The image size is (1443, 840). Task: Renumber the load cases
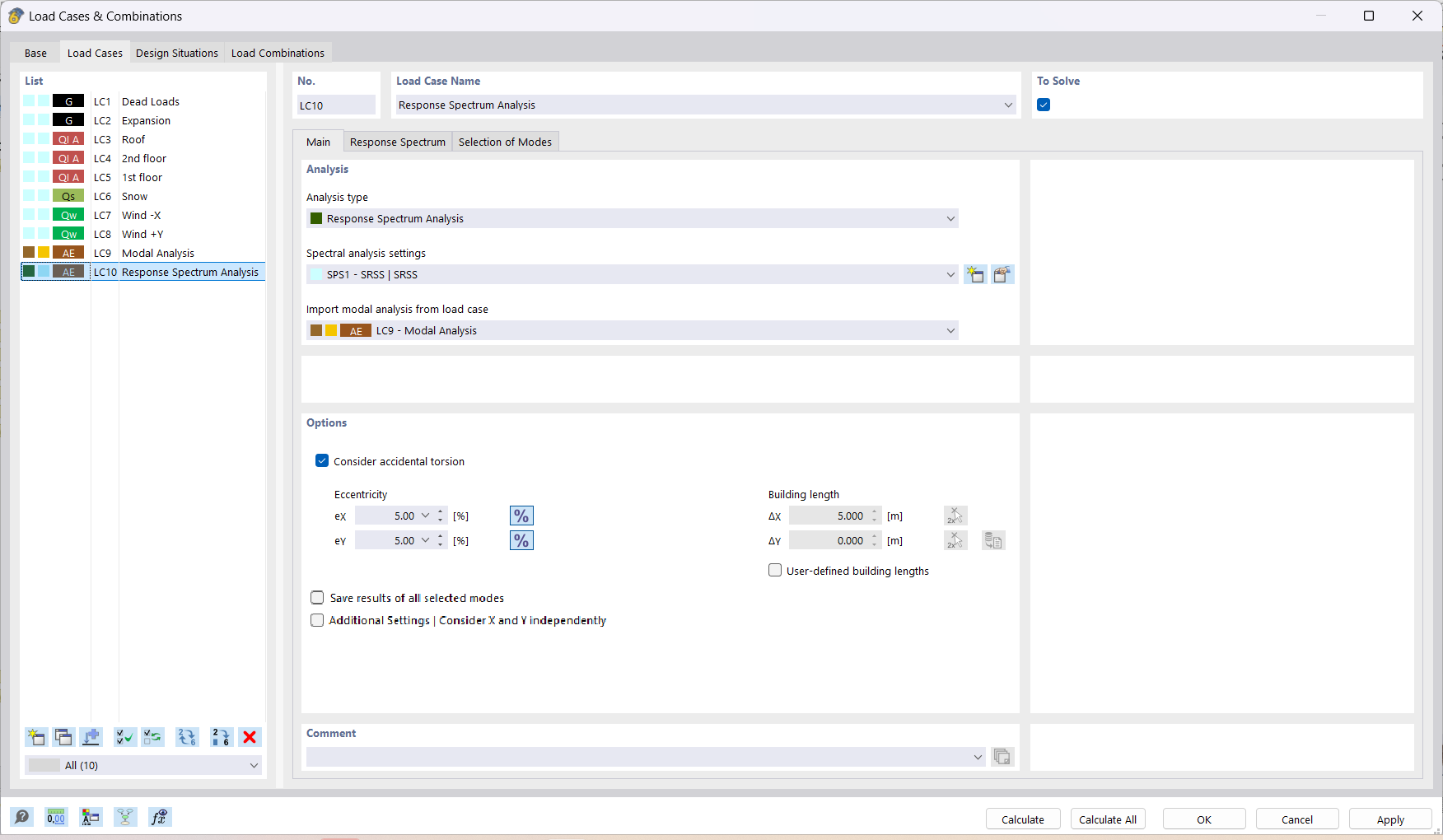(x=221, y=737)
